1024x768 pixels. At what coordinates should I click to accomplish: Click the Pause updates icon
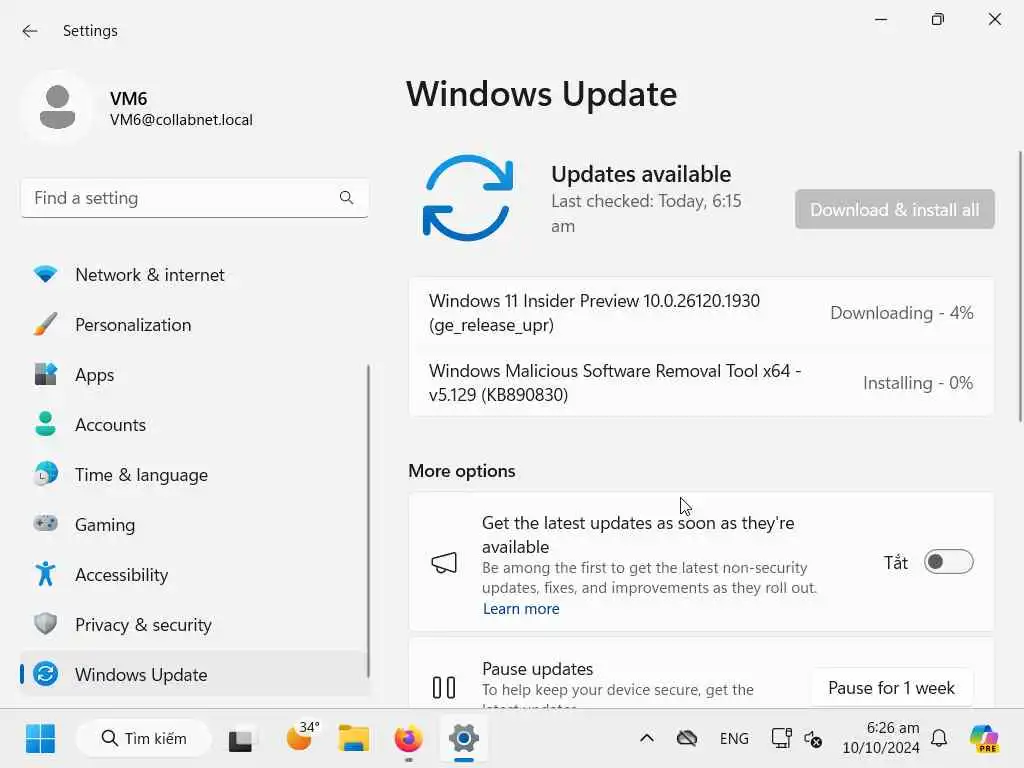tap(444, 687)
